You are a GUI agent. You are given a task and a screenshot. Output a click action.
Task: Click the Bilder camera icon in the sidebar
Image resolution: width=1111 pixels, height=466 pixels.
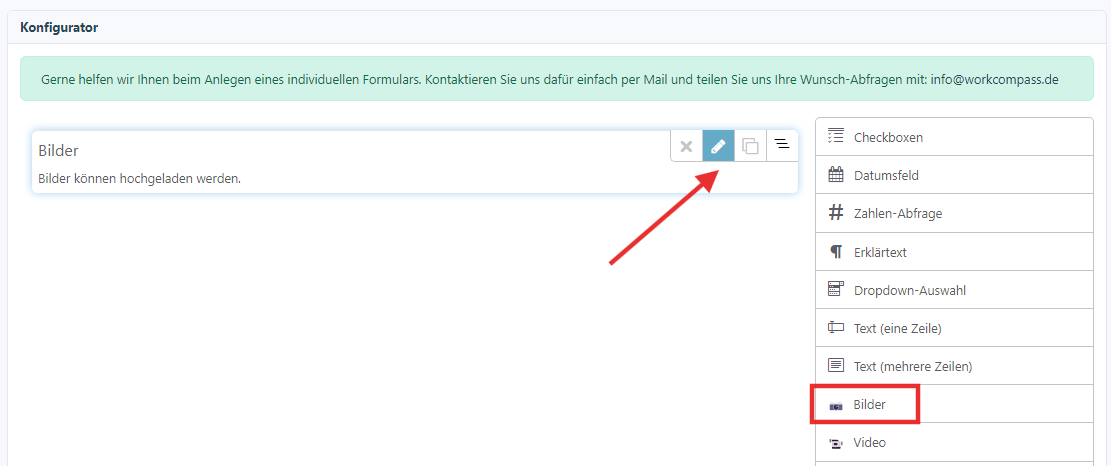point(836,406)
